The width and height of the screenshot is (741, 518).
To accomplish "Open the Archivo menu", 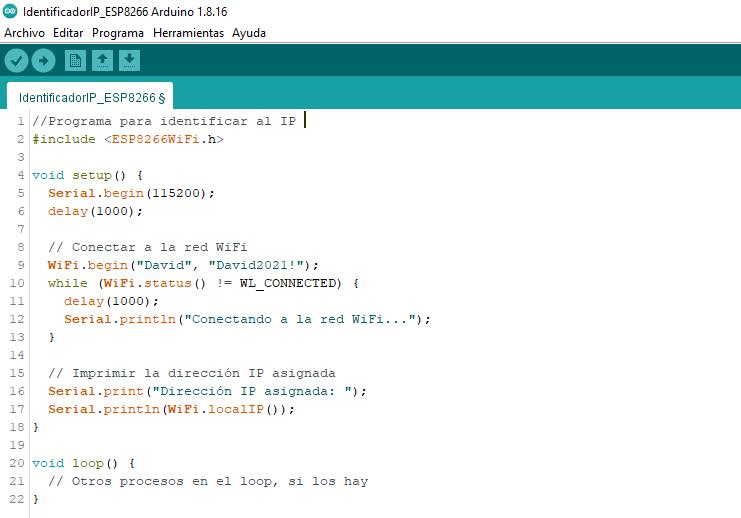I will pyautogui.click(x=24, y=33).
